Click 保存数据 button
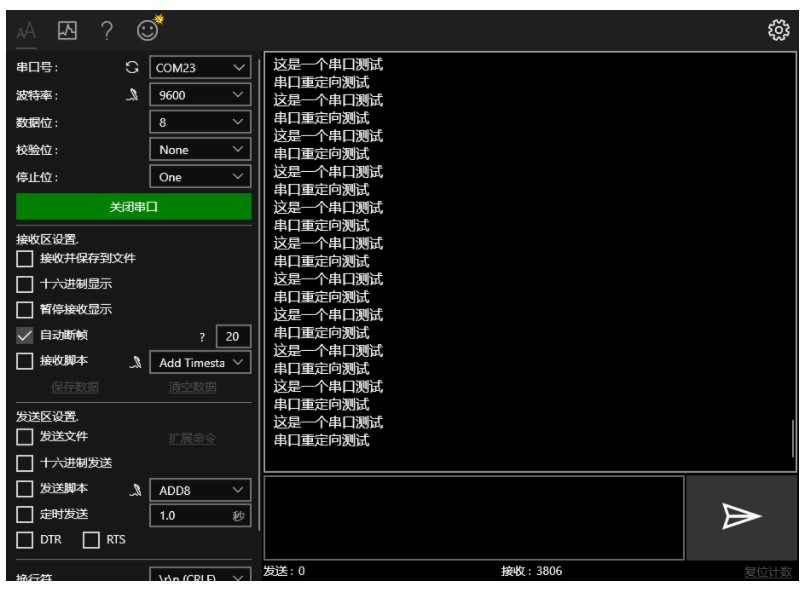This screenshot has height=593, width=808. click(75, 387)
